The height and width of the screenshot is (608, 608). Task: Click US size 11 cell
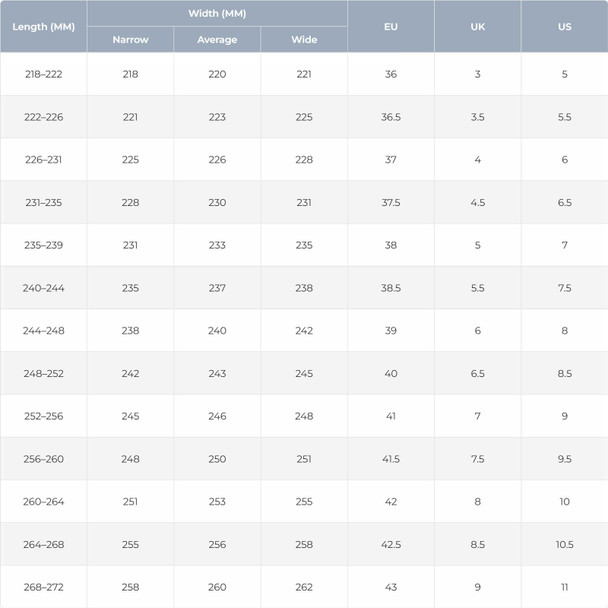(x=565, y=588)
